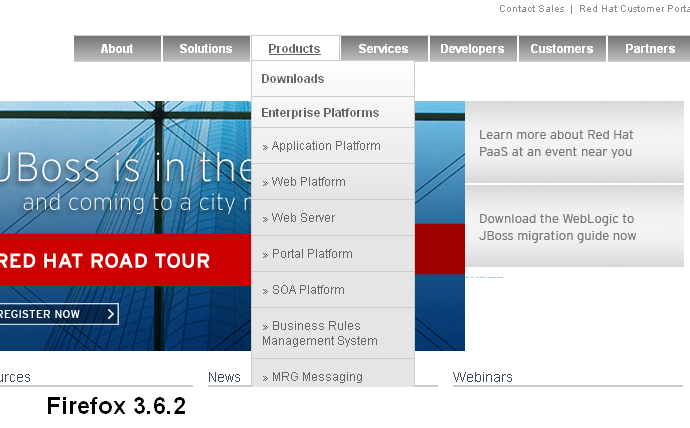Choose Web Server from the menu
This screenshot has height=428, width=690.
tap(333, 218)
